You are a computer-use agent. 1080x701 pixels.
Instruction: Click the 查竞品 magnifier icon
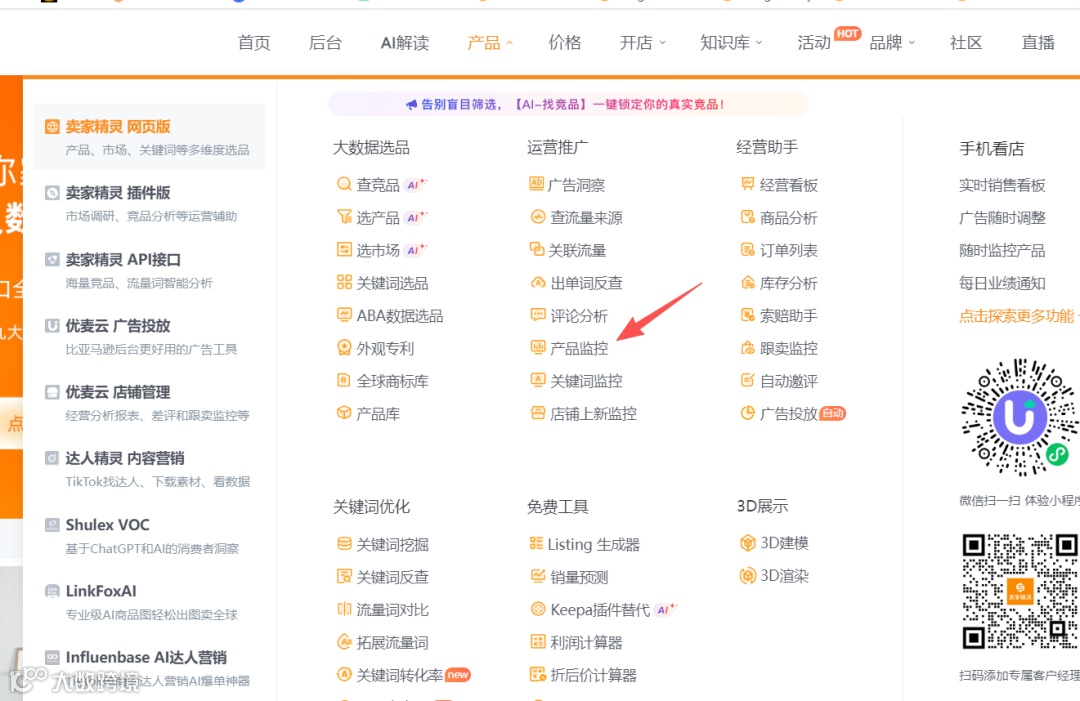[344, 184]
